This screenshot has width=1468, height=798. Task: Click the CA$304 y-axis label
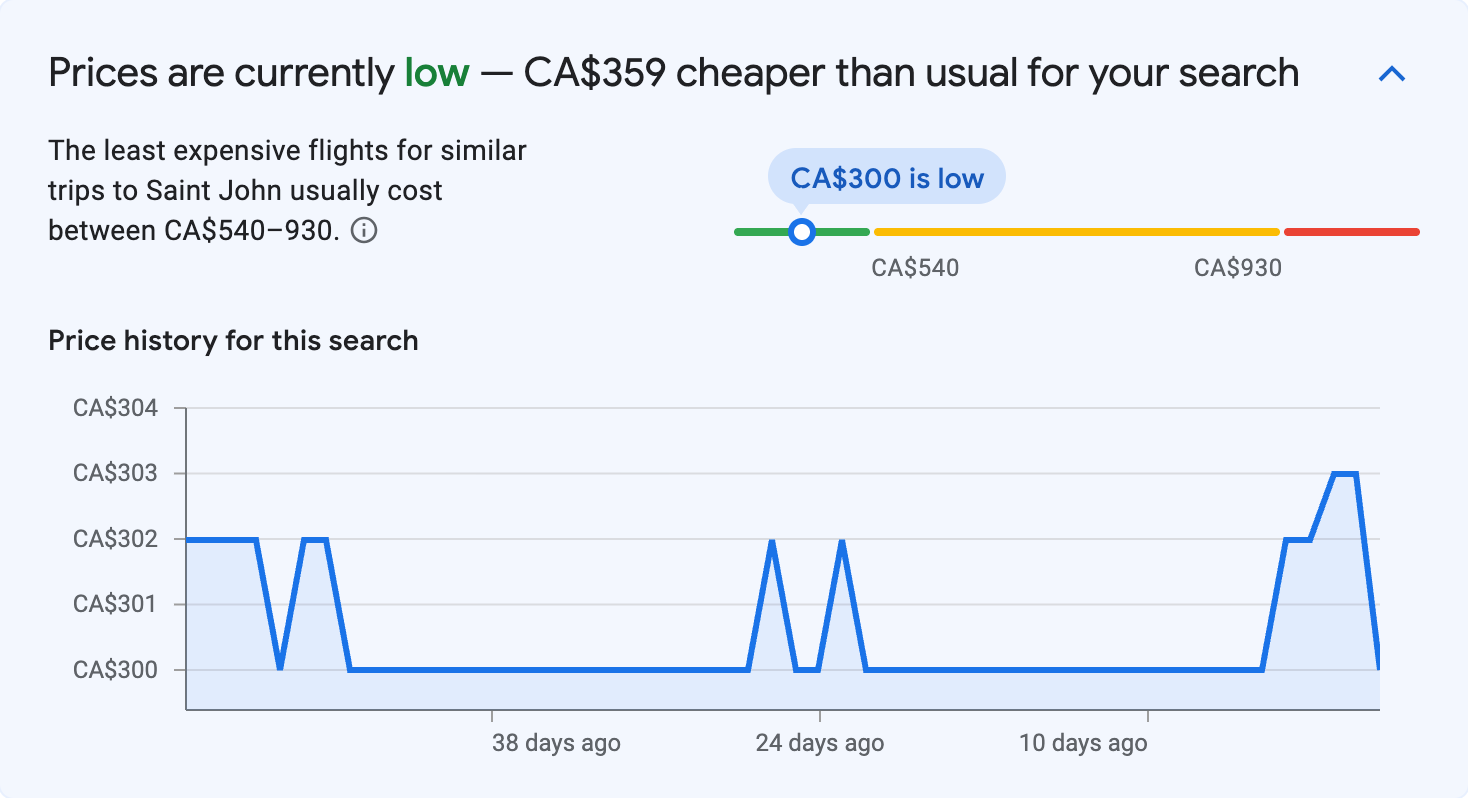(115, 408)
